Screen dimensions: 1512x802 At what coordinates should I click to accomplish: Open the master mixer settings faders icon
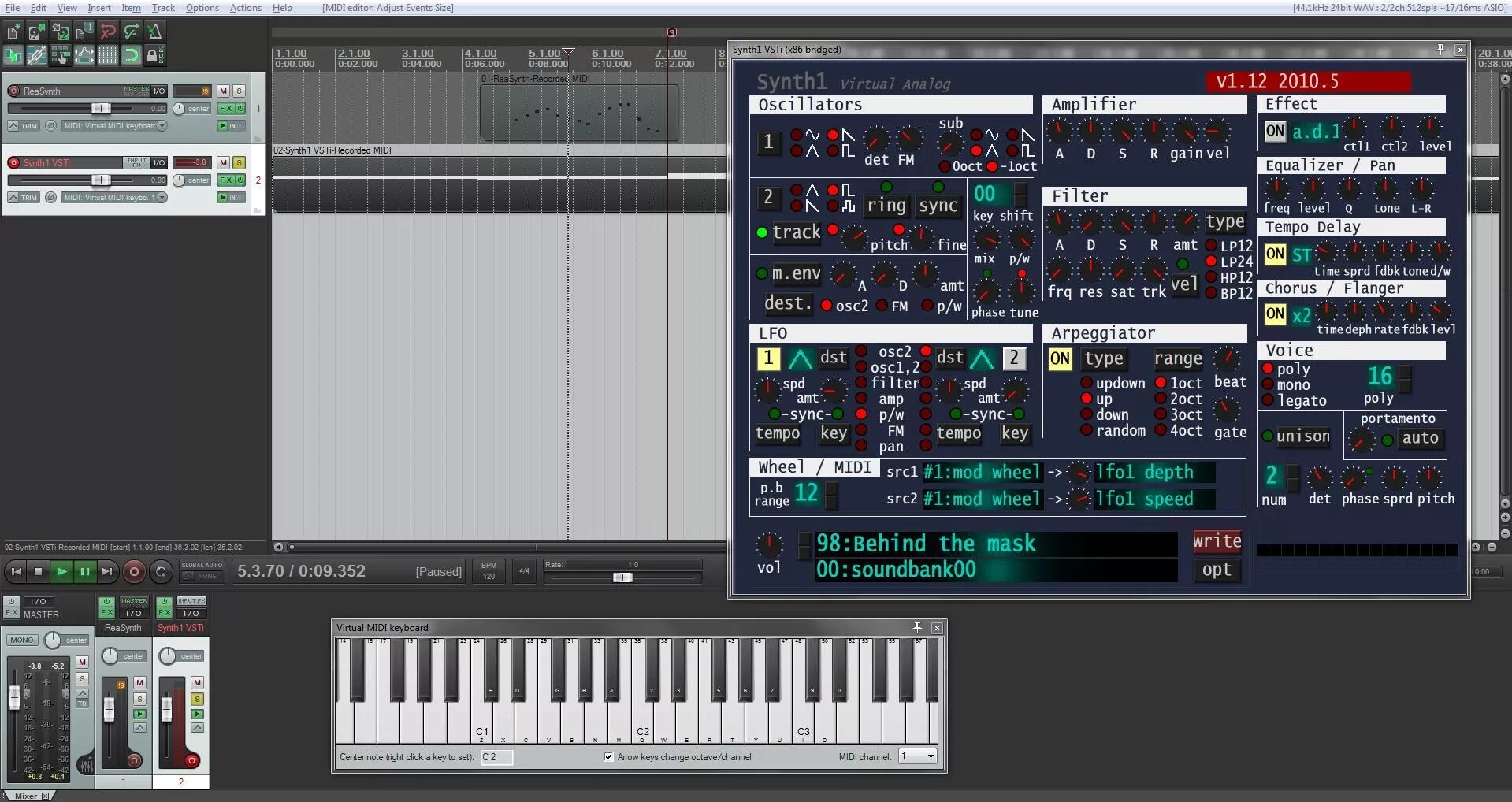(x=86, y=765)
